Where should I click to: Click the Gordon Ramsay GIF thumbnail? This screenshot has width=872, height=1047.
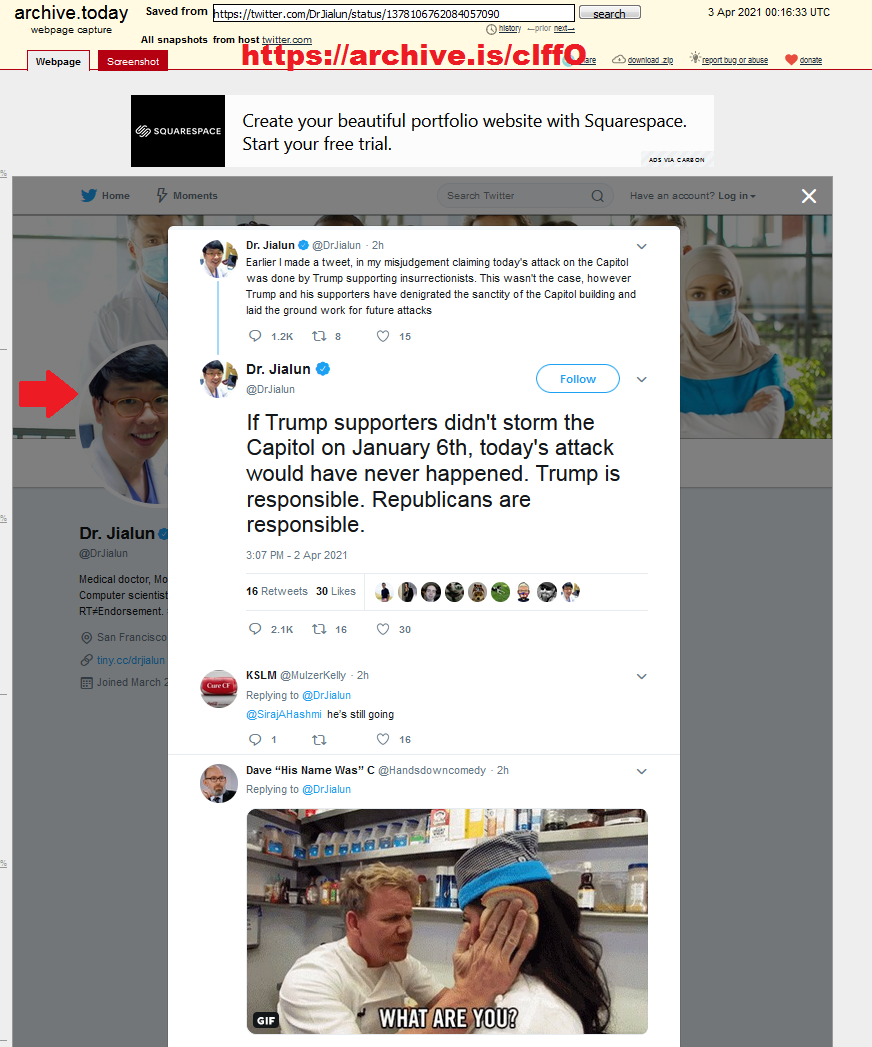click(447, 921)
